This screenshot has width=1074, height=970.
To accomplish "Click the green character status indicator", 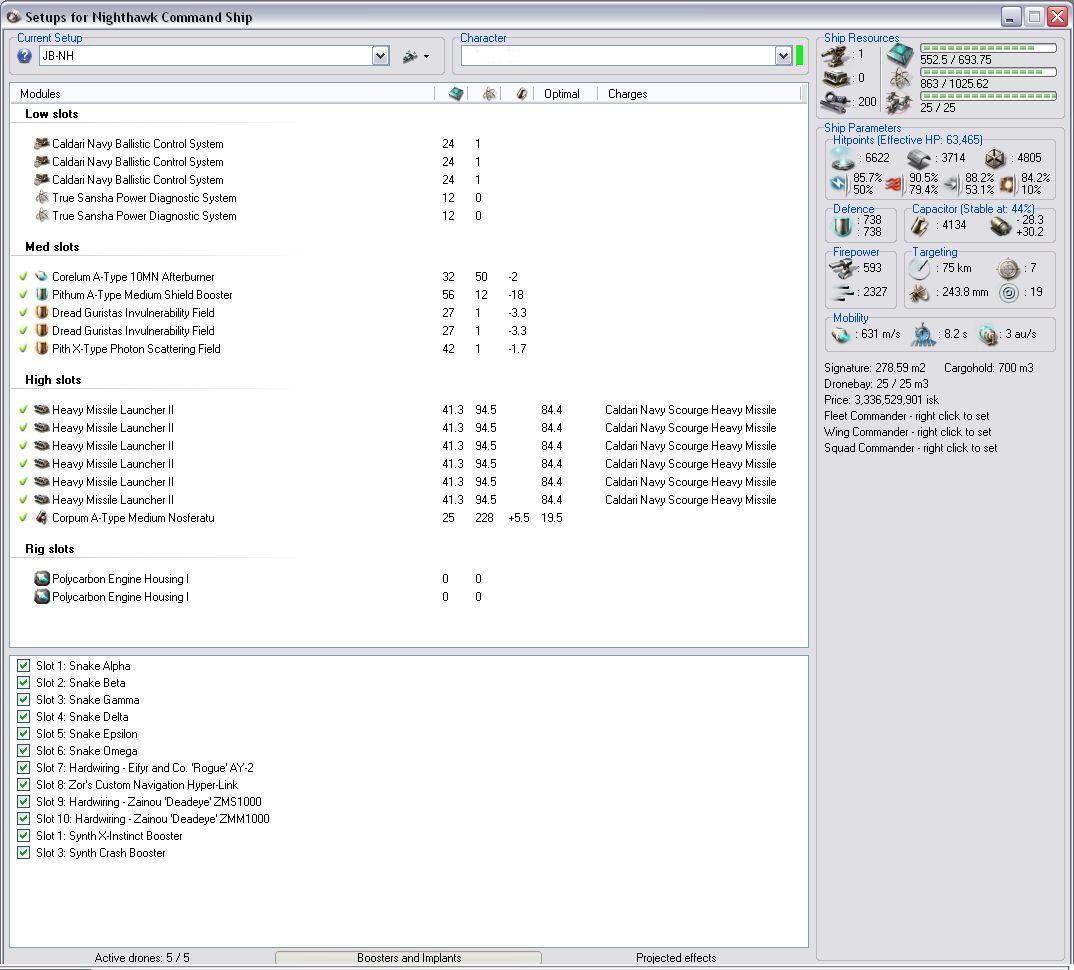I will 799,56.
